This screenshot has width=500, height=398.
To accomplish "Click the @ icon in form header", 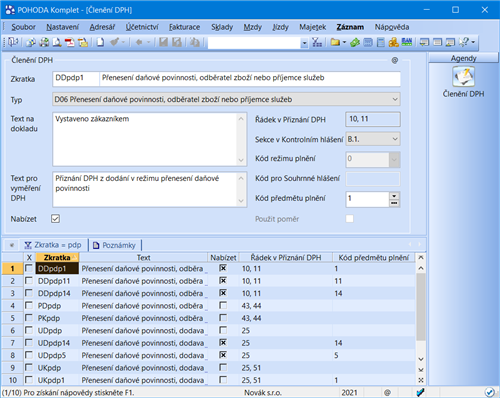I will (395, 60).
